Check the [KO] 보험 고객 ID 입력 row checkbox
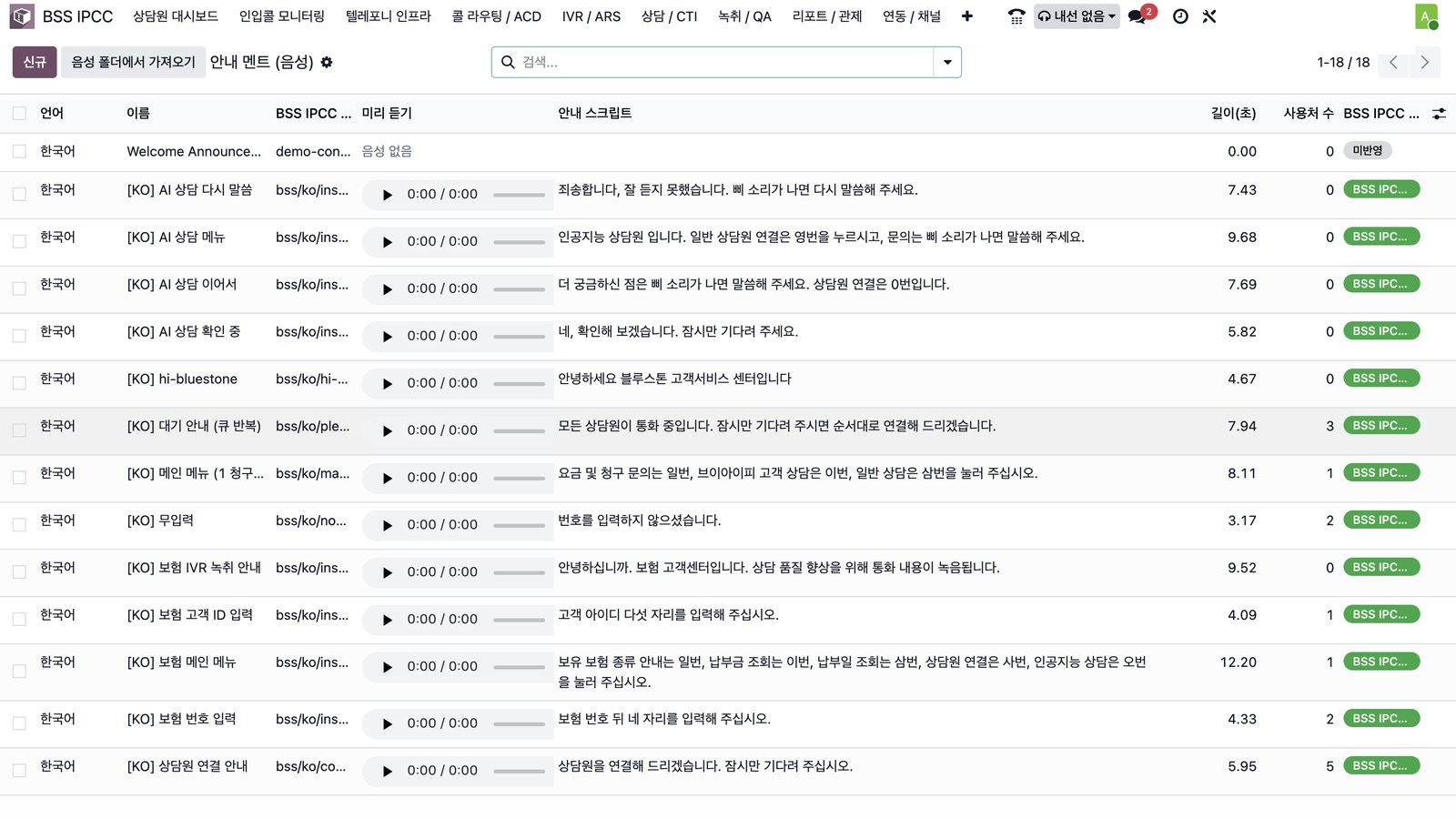The height and width of the screenshot is (819, 1456). 19,620
